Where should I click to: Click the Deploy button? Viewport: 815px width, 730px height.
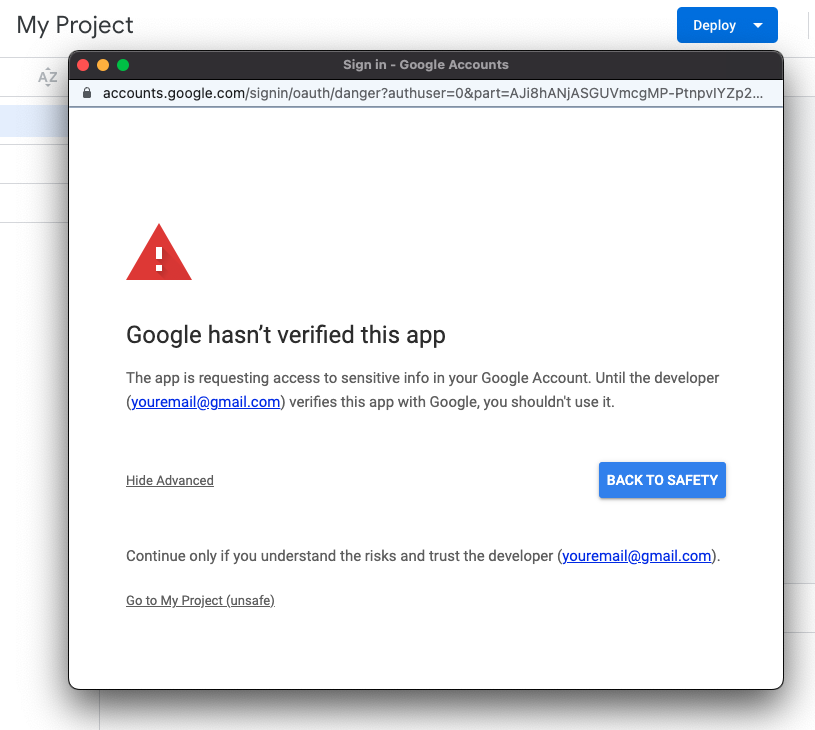(x=714, y=26)
